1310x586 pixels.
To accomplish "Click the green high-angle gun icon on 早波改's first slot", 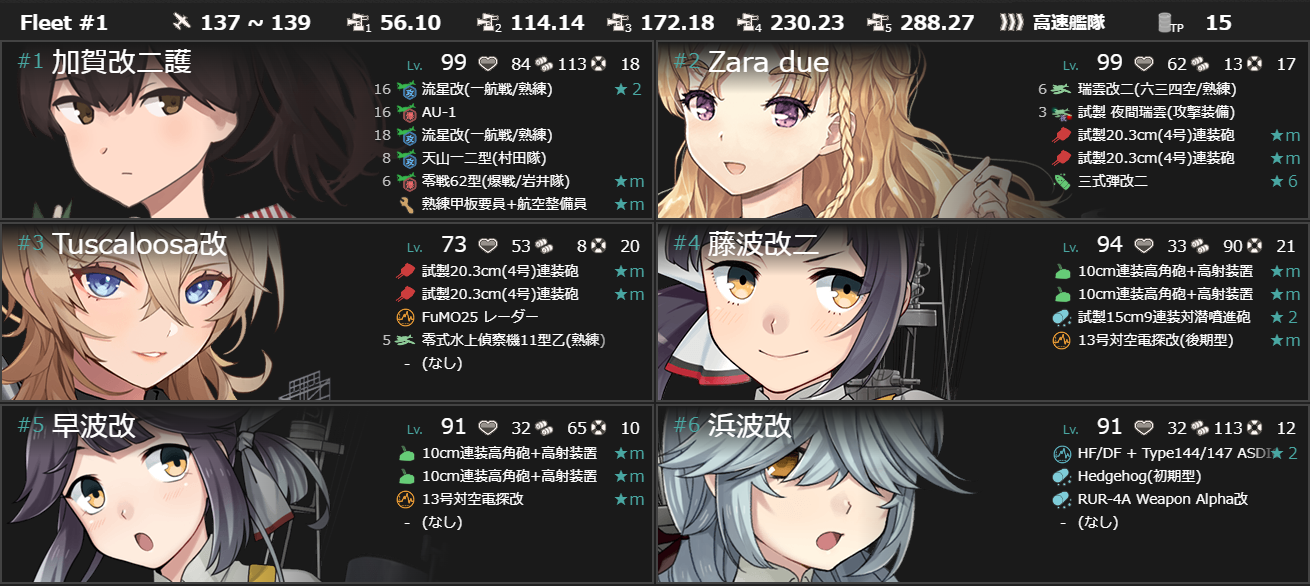I will 406,453.
